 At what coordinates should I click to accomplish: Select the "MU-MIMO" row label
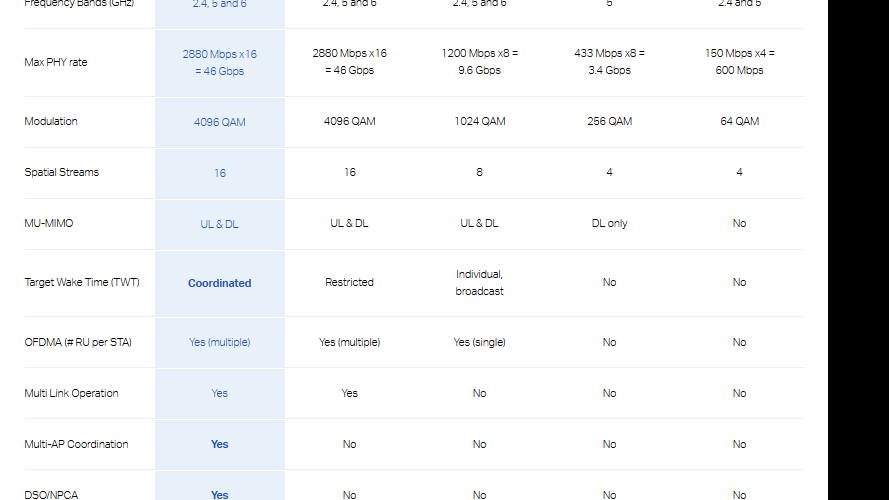tap(49, 224)
